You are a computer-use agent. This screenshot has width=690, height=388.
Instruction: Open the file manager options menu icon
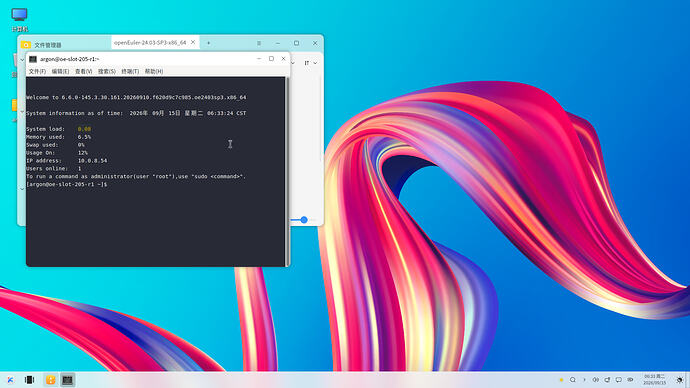pyautogui.click(x=259, y=43)
